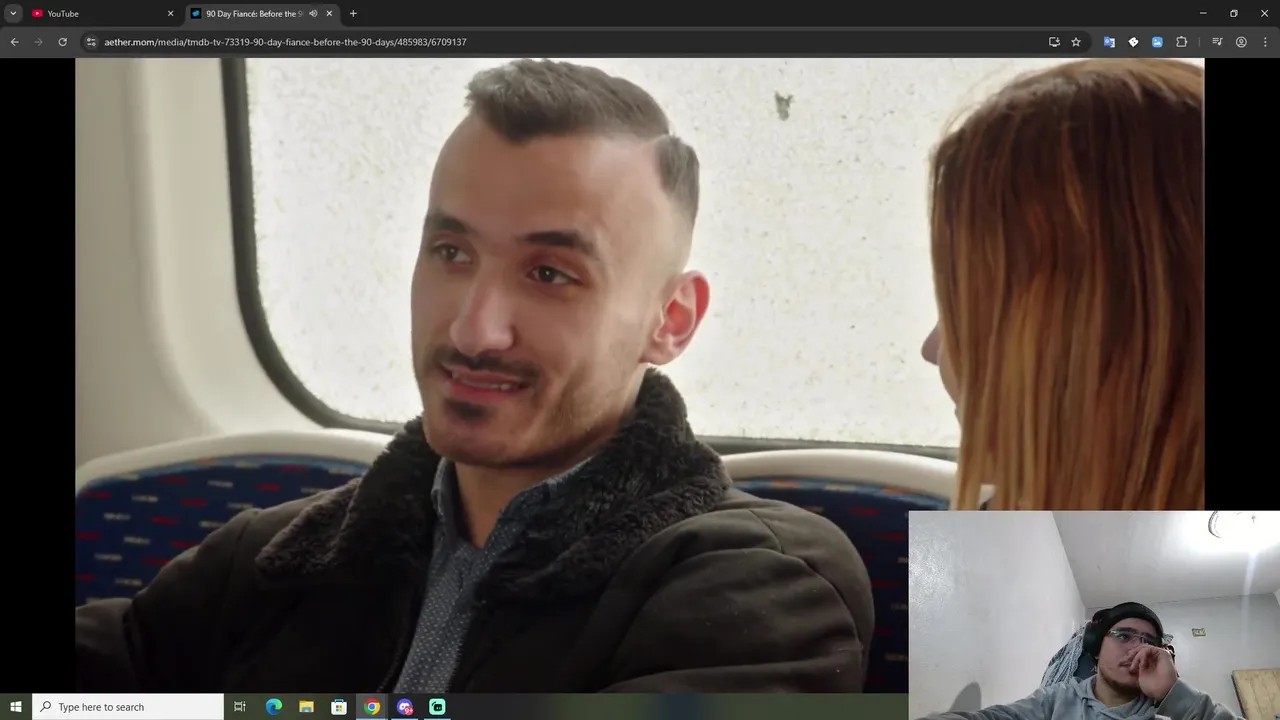Viewport: 1280px width, 720px height.
Task: Install app icon in address bar
Action: 1054,42
